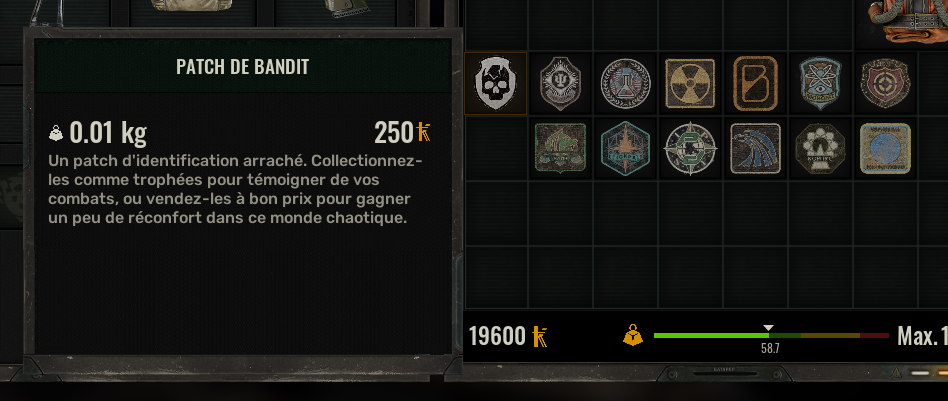Image resolution: width=948 pixels, height=401 pixels.
Task: Select the blue atom-and-eye patch
Action: (x=820, y=83)
